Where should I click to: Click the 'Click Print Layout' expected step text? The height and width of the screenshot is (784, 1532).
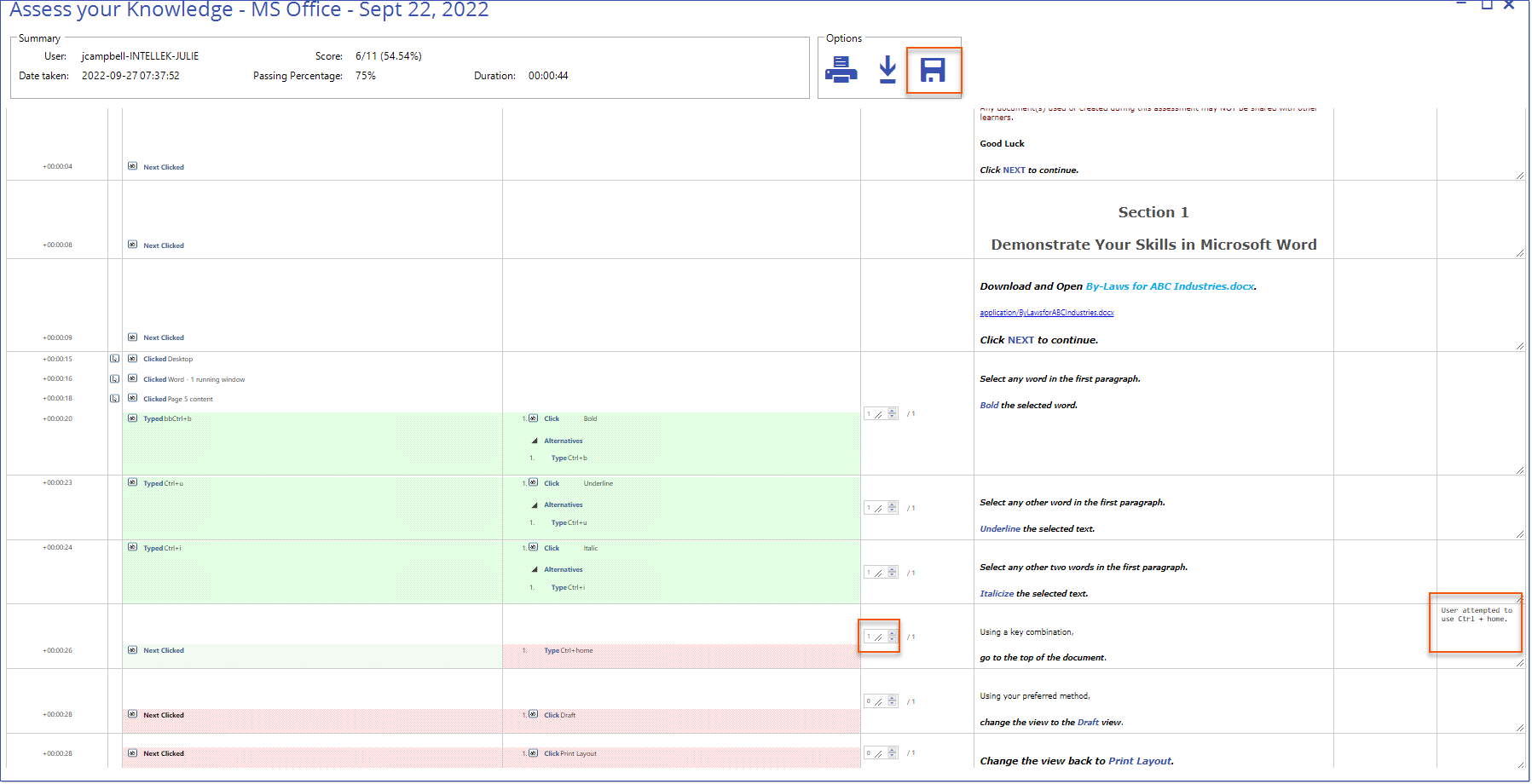tap(570, 754)
